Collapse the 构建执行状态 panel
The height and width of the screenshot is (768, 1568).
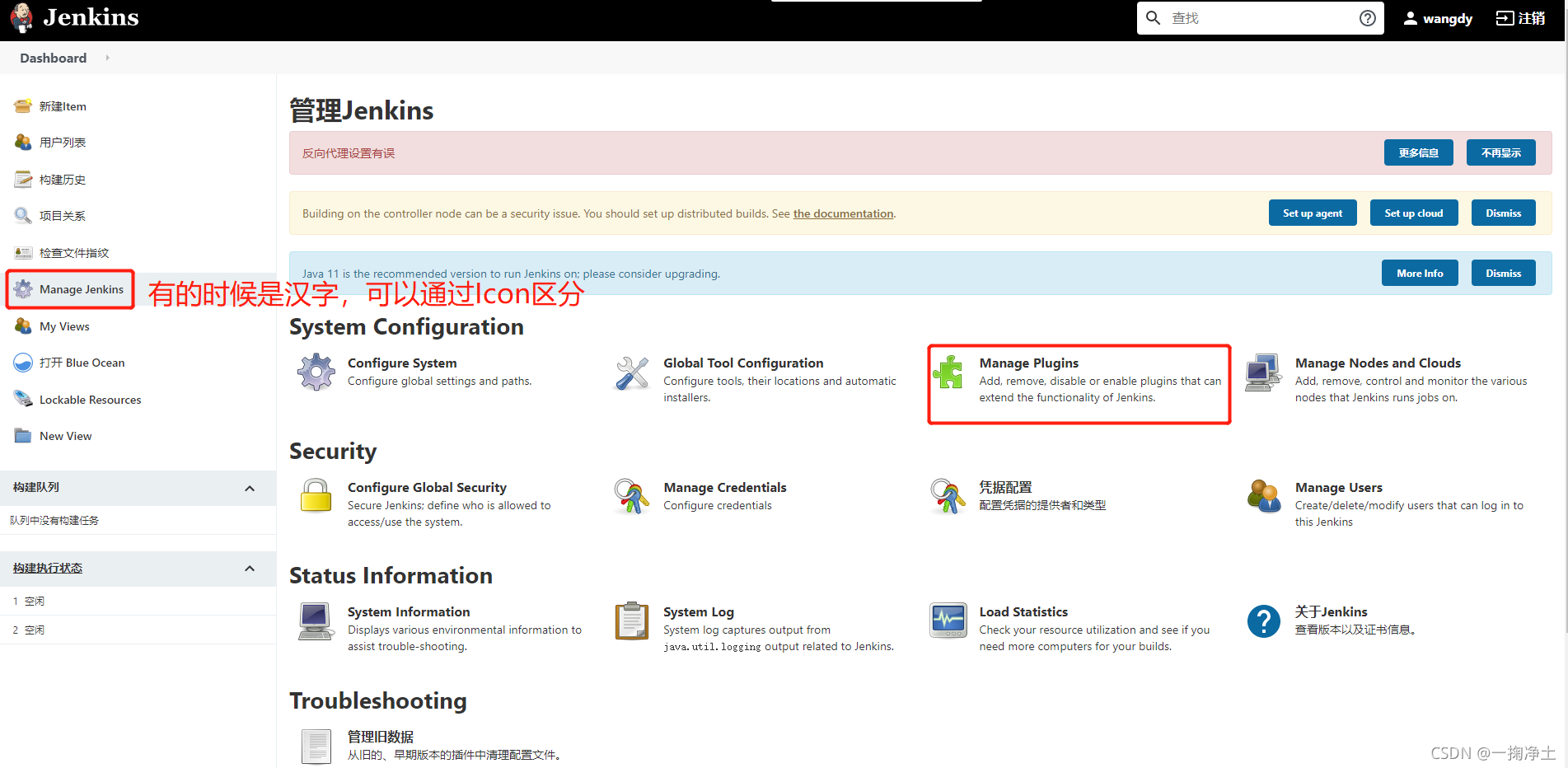(x=250, y=569)
